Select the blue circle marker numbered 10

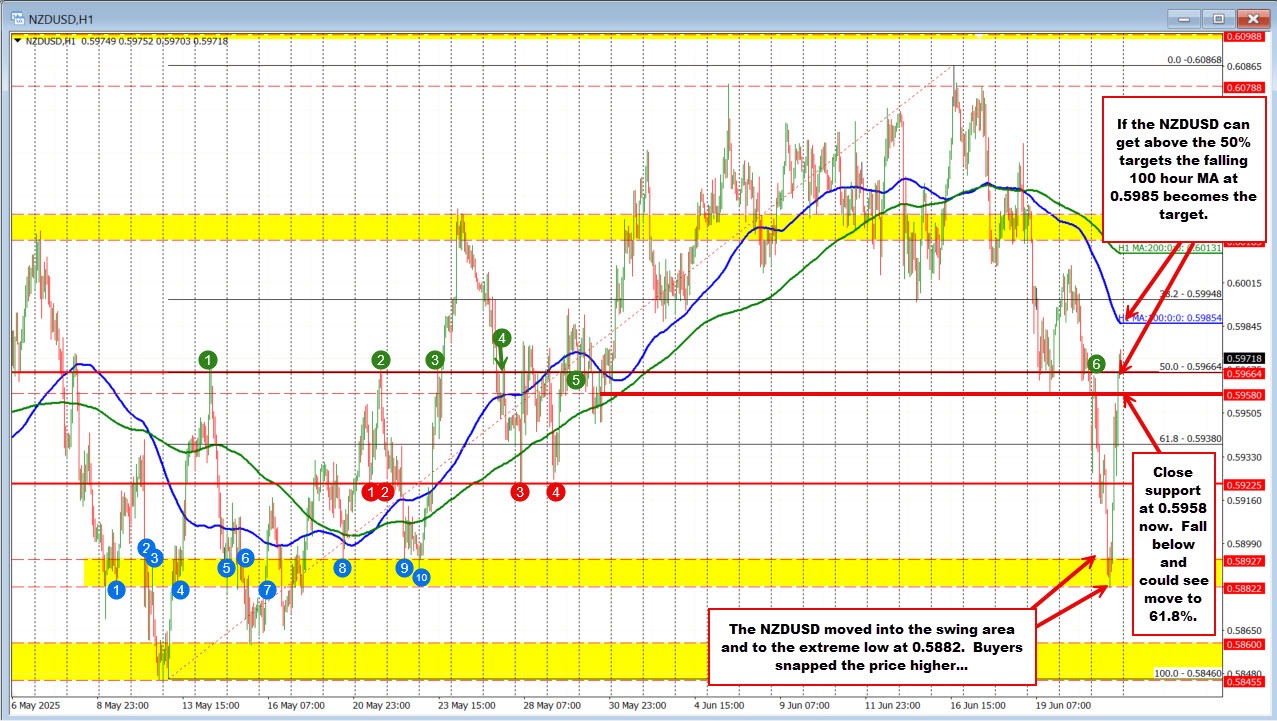click(420, 575)
